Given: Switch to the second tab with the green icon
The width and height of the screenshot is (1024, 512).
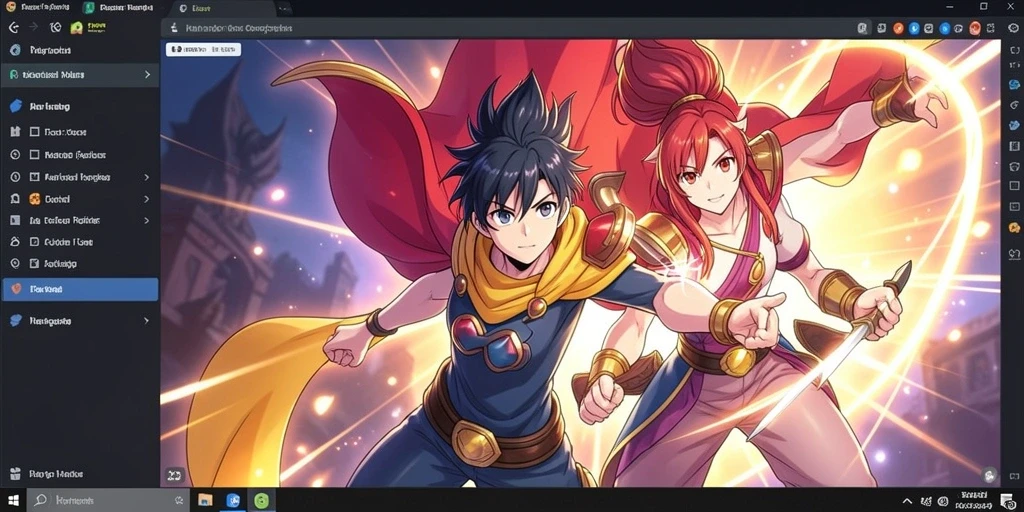Looking at the screenshot, I should (119, 8).
